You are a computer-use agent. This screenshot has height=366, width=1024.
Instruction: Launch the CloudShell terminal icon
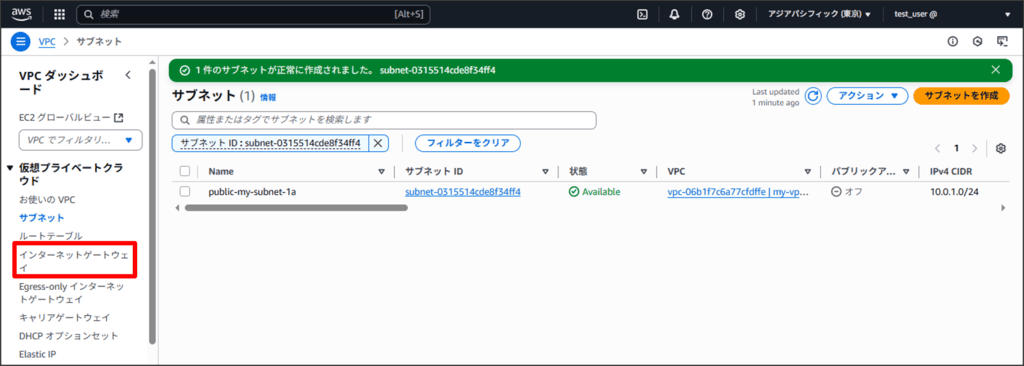(643, 14)
